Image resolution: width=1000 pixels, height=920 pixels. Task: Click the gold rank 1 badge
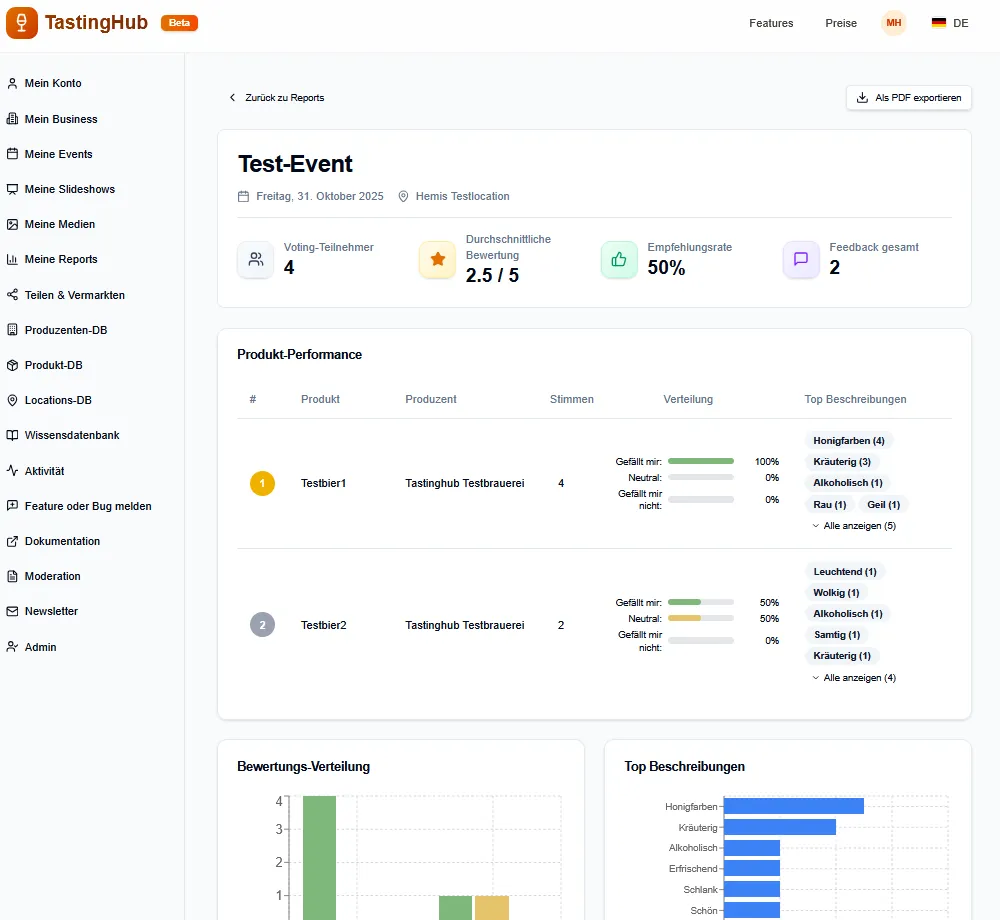pos(262,484)
